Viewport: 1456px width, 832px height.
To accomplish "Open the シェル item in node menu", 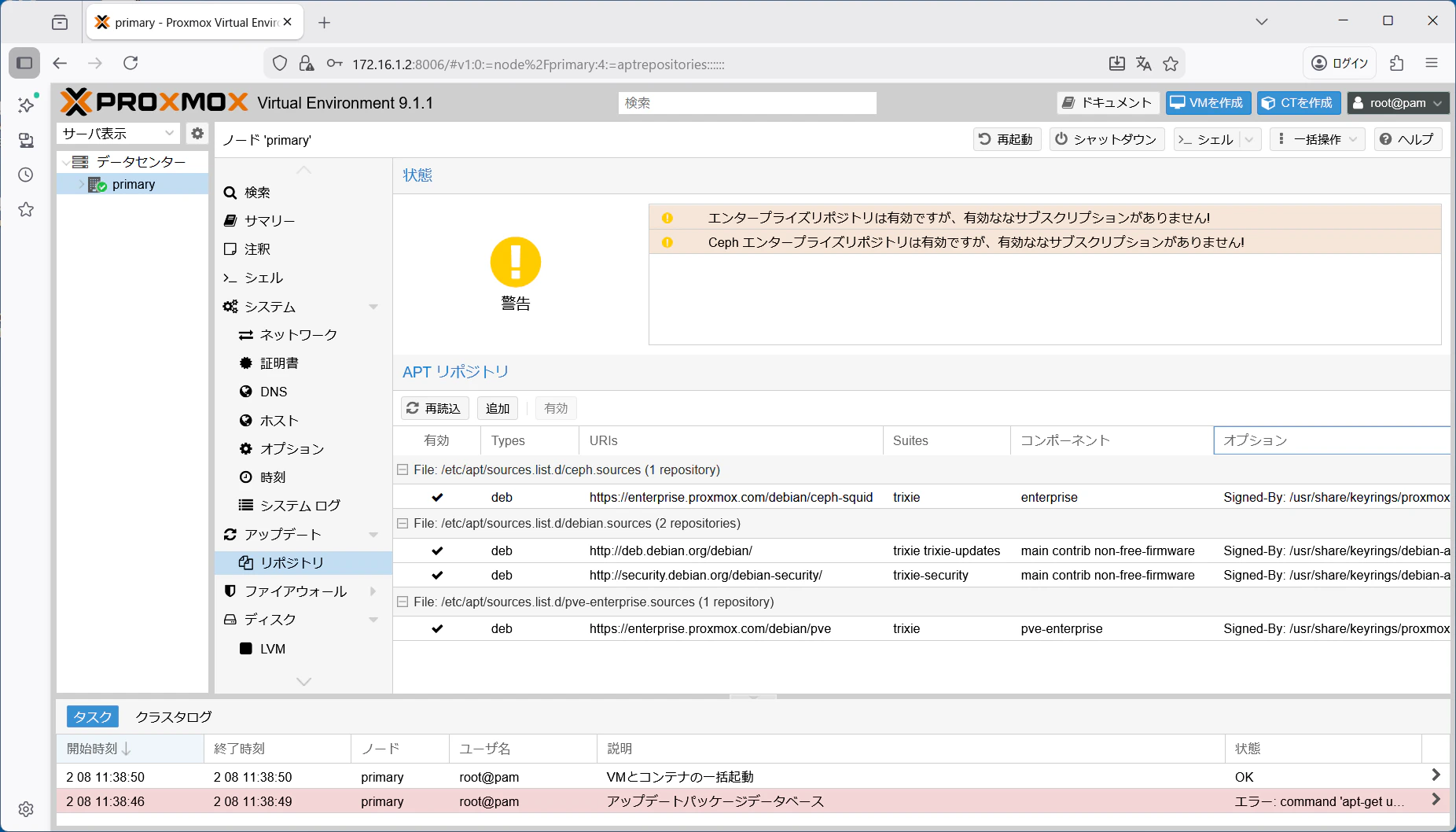I will [303, 278].
